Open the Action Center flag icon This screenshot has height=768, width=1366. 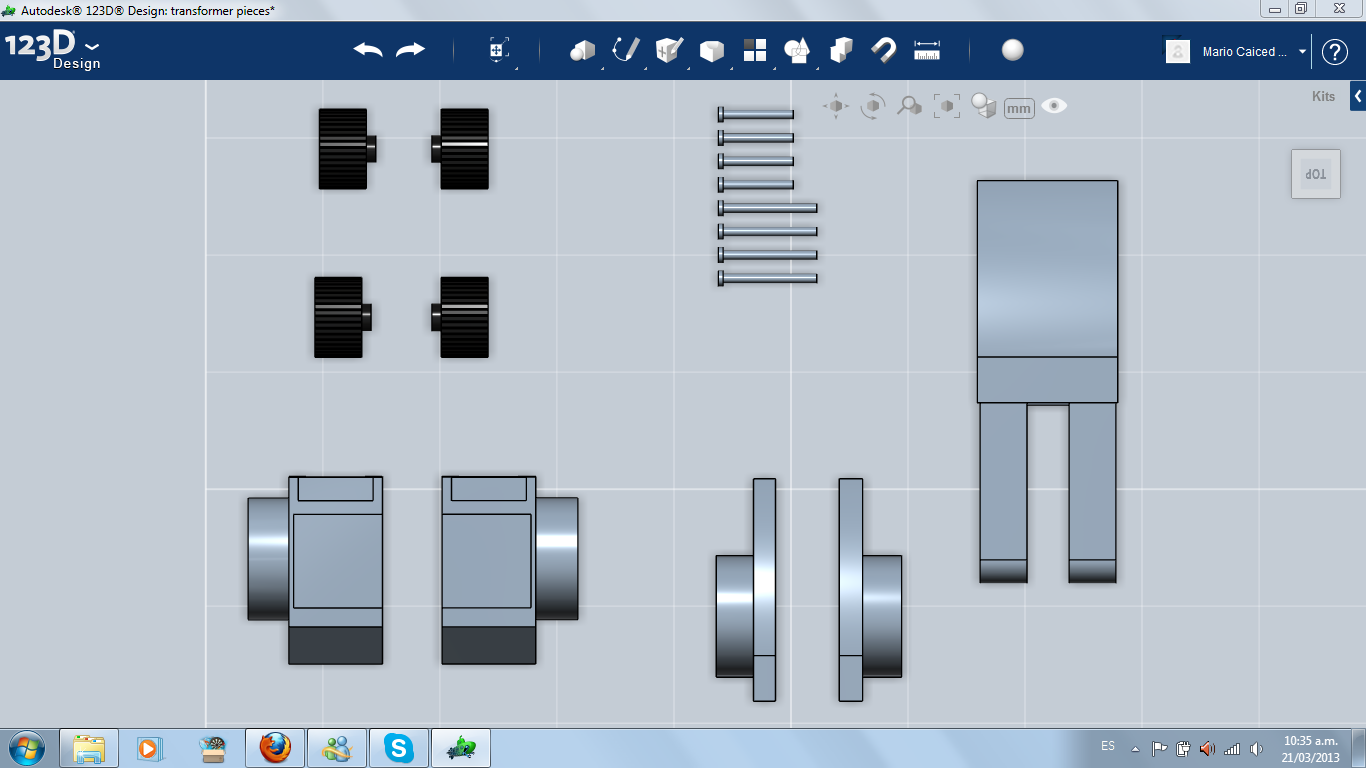pos(1160,748)
